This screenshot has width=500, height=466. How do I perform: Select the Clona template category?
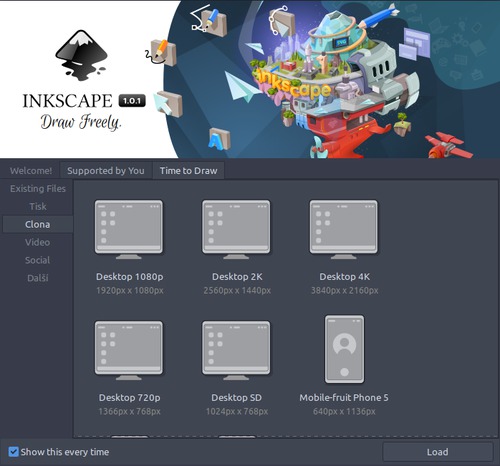38,224
